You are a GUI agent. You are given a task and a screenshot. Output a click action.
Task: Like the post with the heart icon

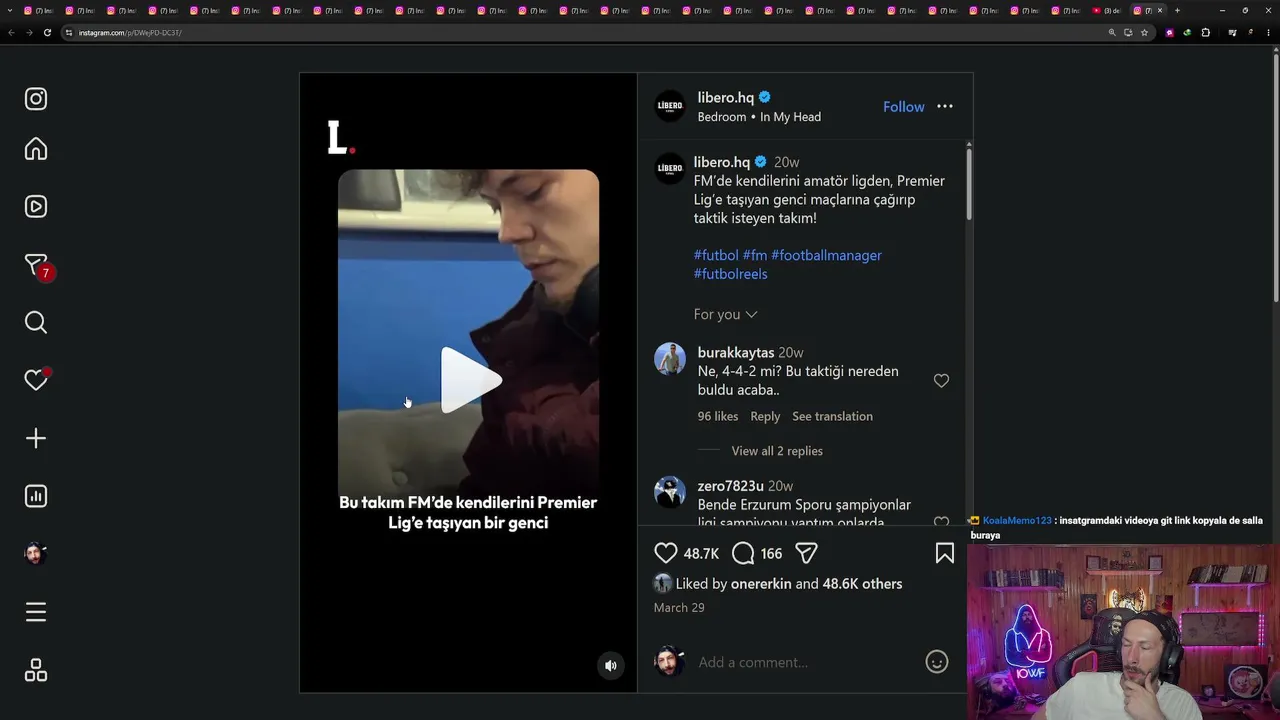[x=666, y=553]
